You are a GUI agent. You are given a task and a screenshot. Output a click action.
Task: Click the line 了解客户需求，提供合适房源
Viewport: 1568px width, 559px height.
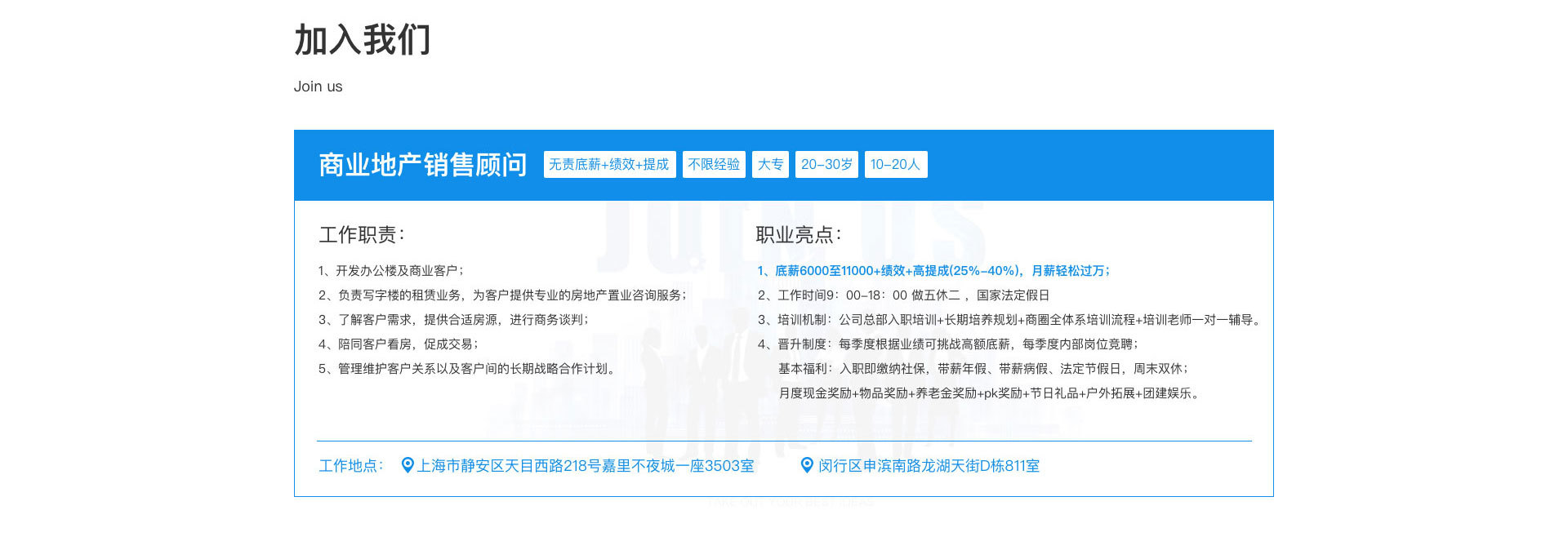tap(453, 320)
